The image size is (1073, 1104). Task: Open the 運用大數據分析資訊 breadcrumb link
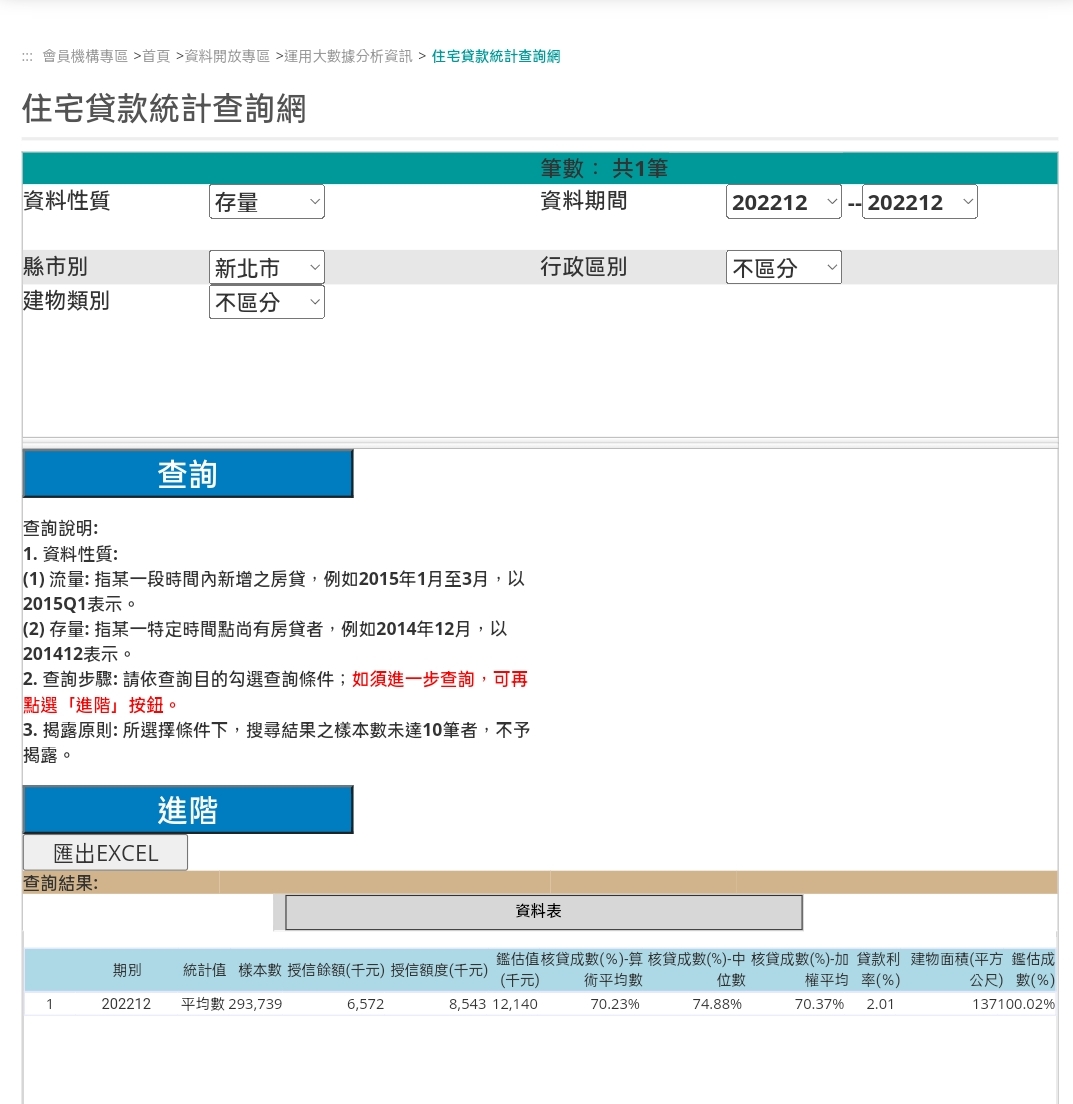[x=349, y=56]
